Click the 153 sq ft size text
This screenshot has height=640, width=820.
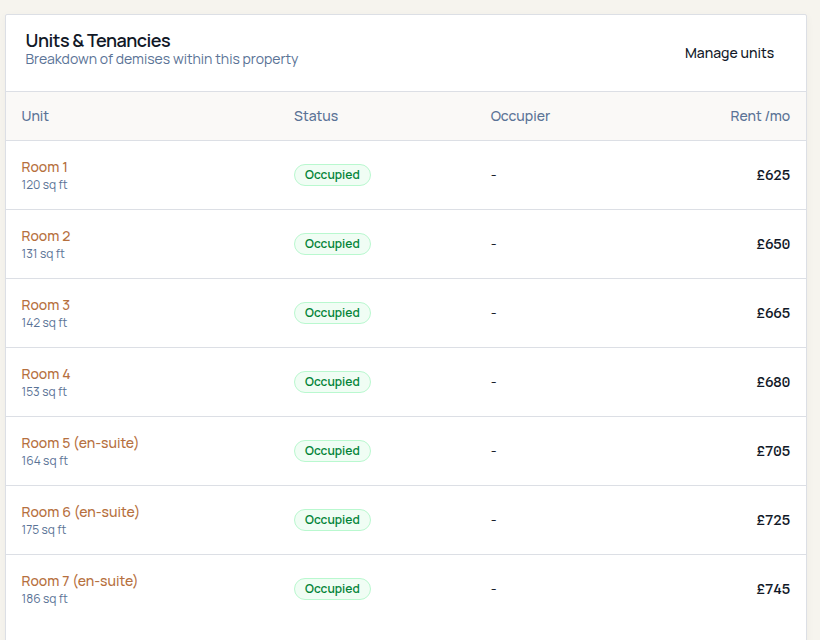click(x=44, y=392)
